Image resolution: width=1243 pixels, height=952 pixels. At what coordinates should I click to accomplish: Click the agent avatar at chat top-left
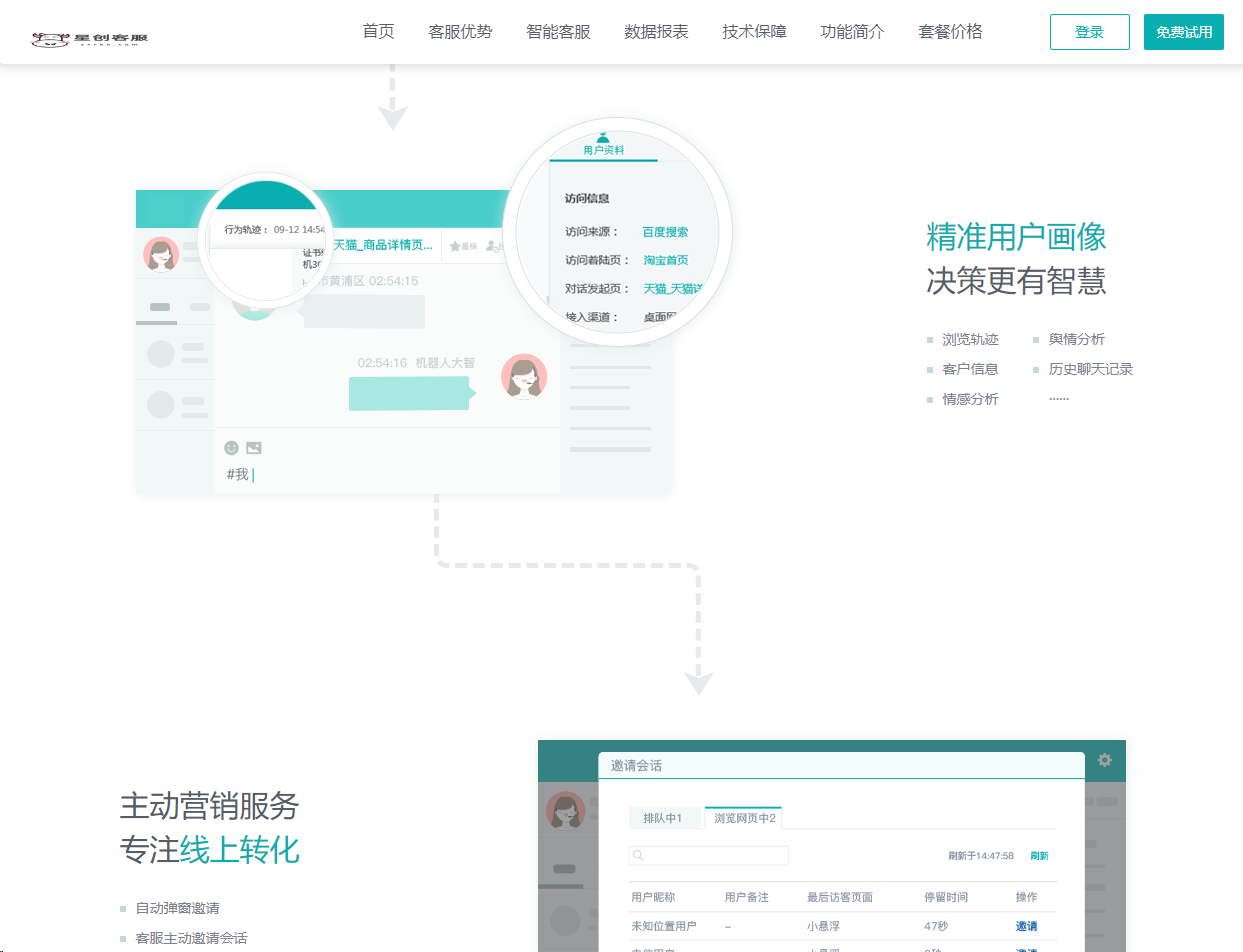(x=160, y=254)
